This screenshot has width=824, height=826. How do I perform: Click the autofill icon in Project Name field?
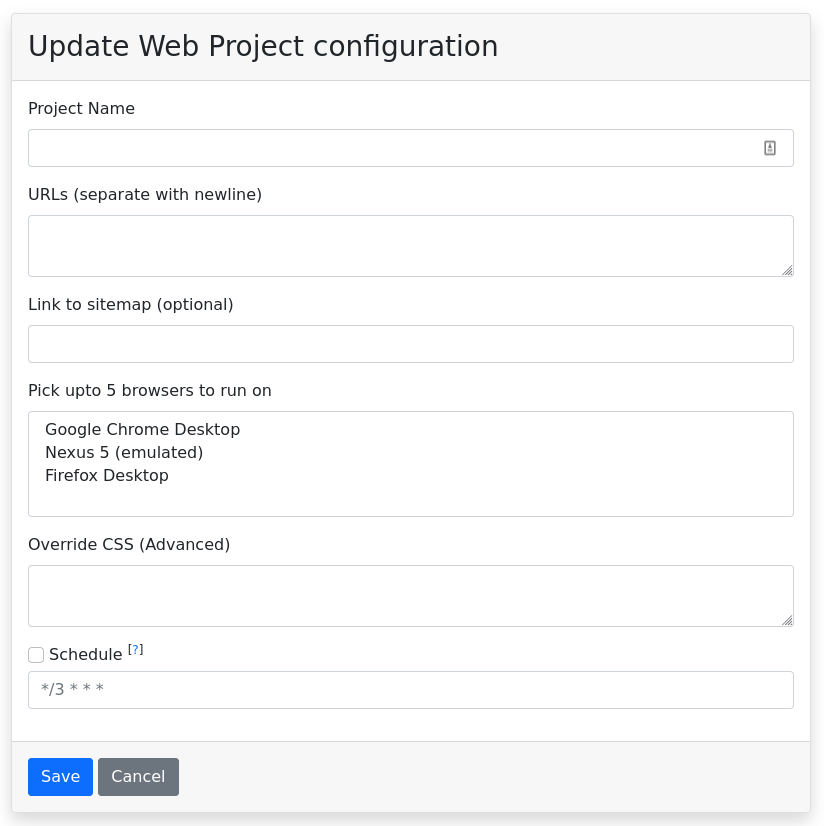[x=770, y=148]
